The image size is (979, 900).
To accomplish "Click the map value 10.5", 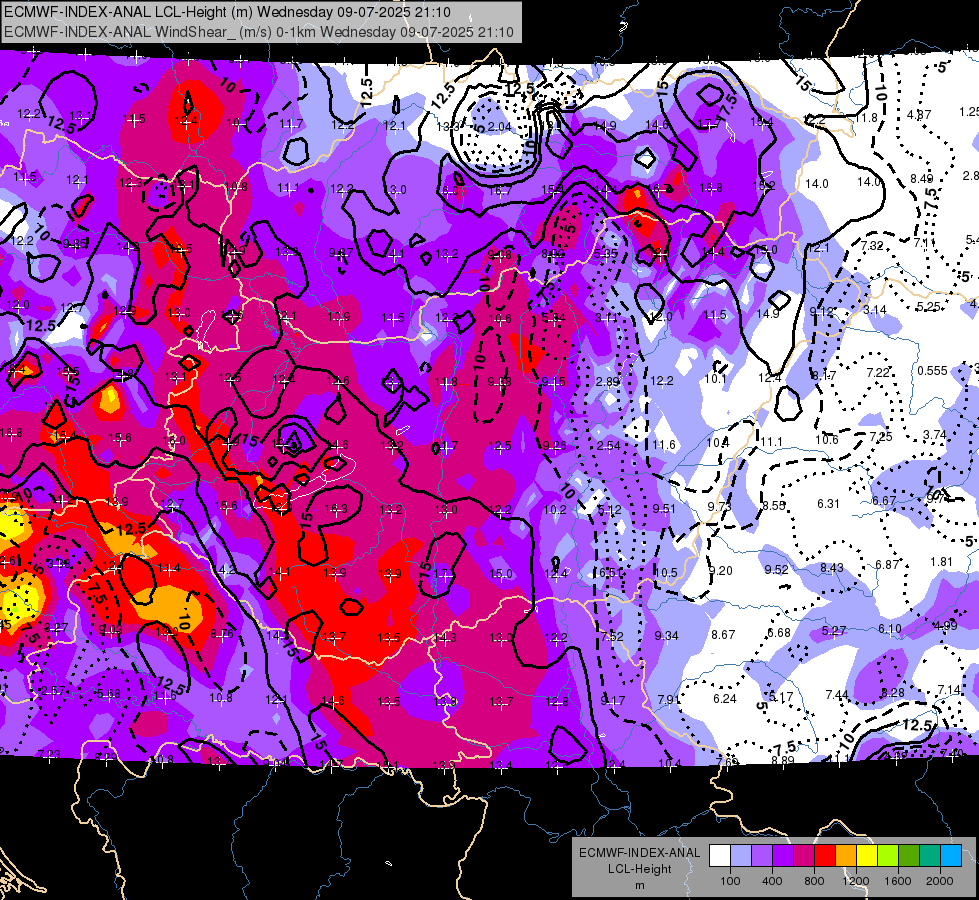I will click(666, 572).
